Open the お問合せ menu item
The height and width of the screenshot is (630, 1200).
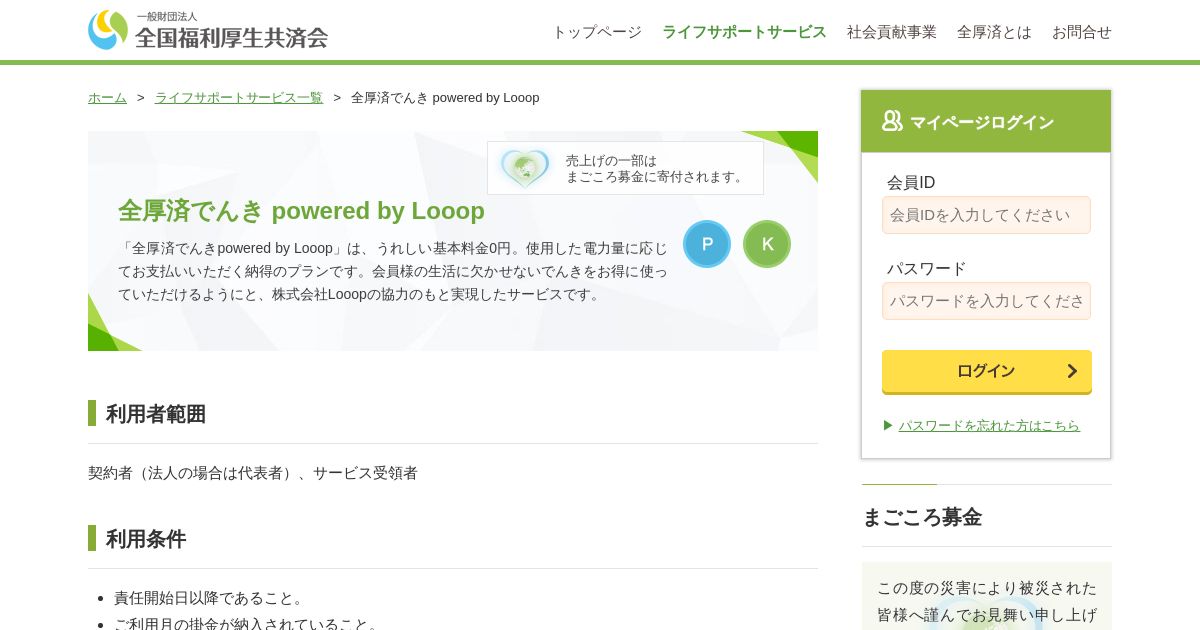(1082, 32)
